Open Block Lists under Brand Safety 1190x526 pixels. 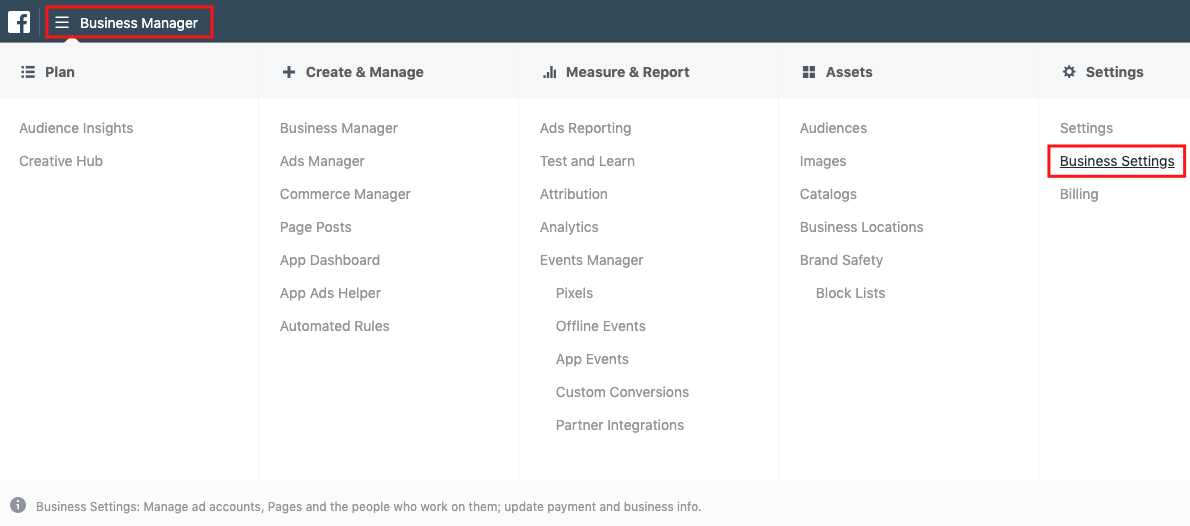point(850,293)
